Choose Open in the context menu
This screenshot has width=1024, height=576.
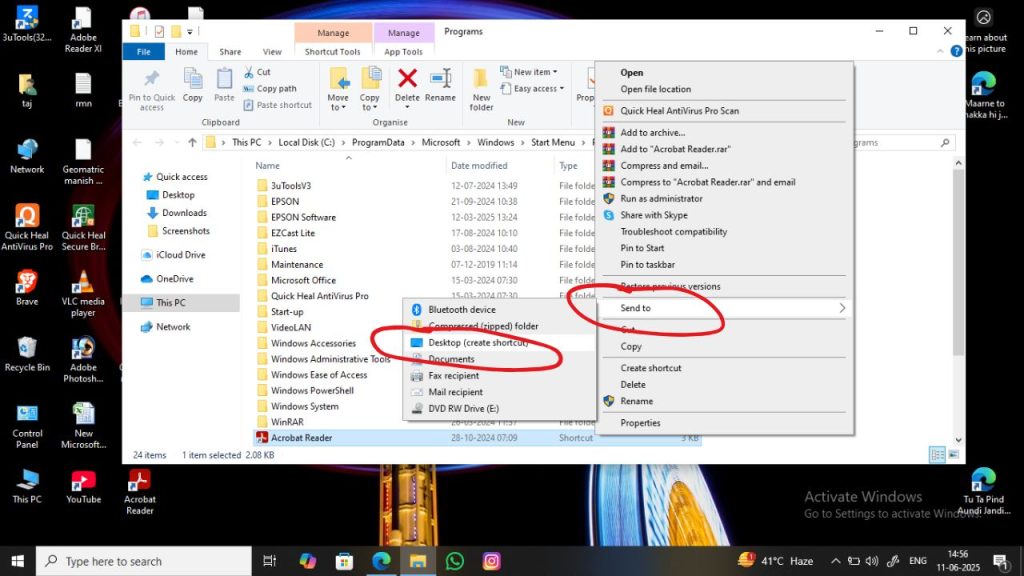pos(632,72)
